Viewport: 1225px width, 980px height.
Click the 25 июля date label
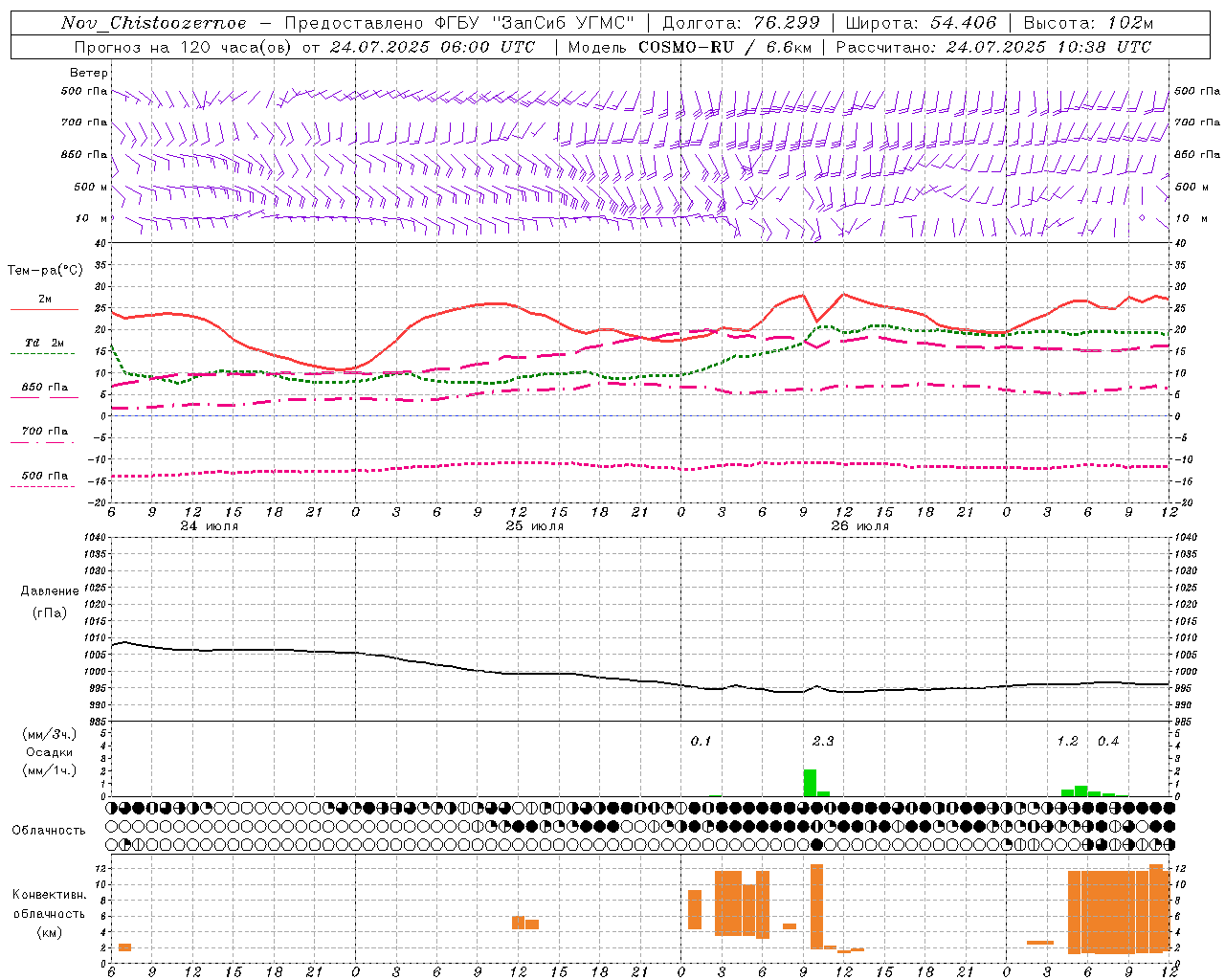[x=535, y=526]
